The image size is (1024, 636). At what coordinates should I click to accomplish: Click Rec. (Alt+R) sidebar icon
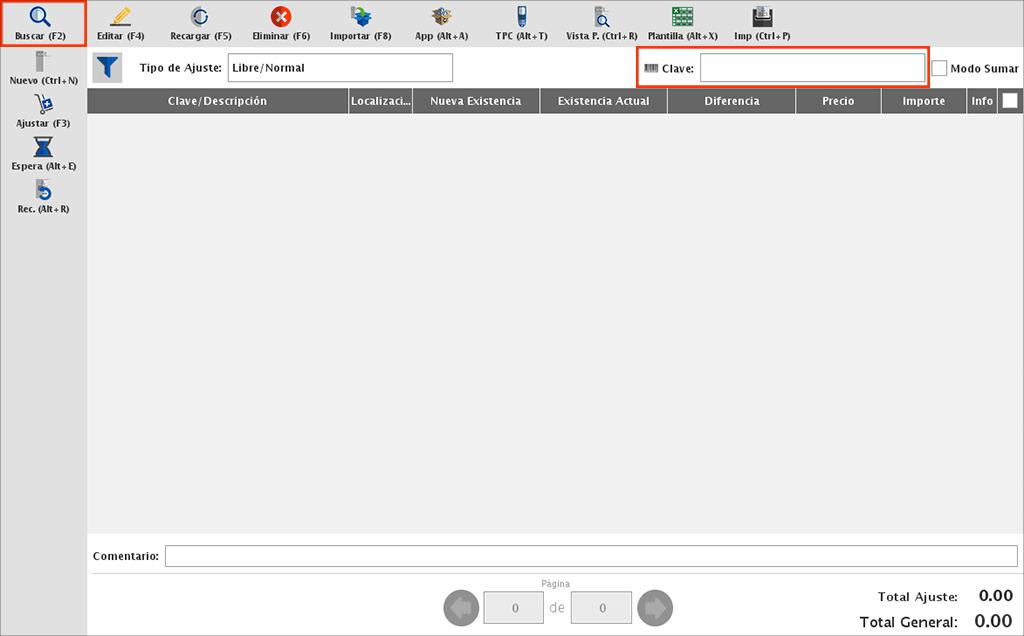[x=43, y=191]
